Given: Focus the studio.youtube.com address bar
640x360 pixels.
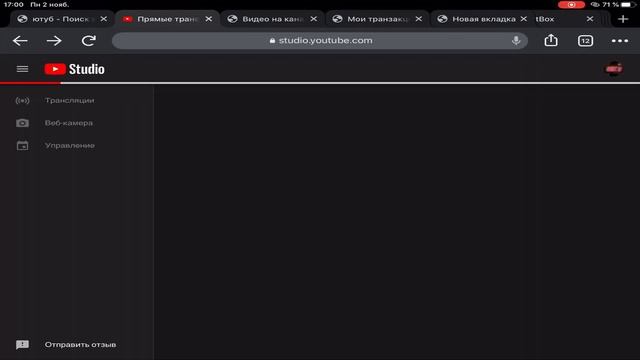Looking at the screenshot, I should point(320,41).
